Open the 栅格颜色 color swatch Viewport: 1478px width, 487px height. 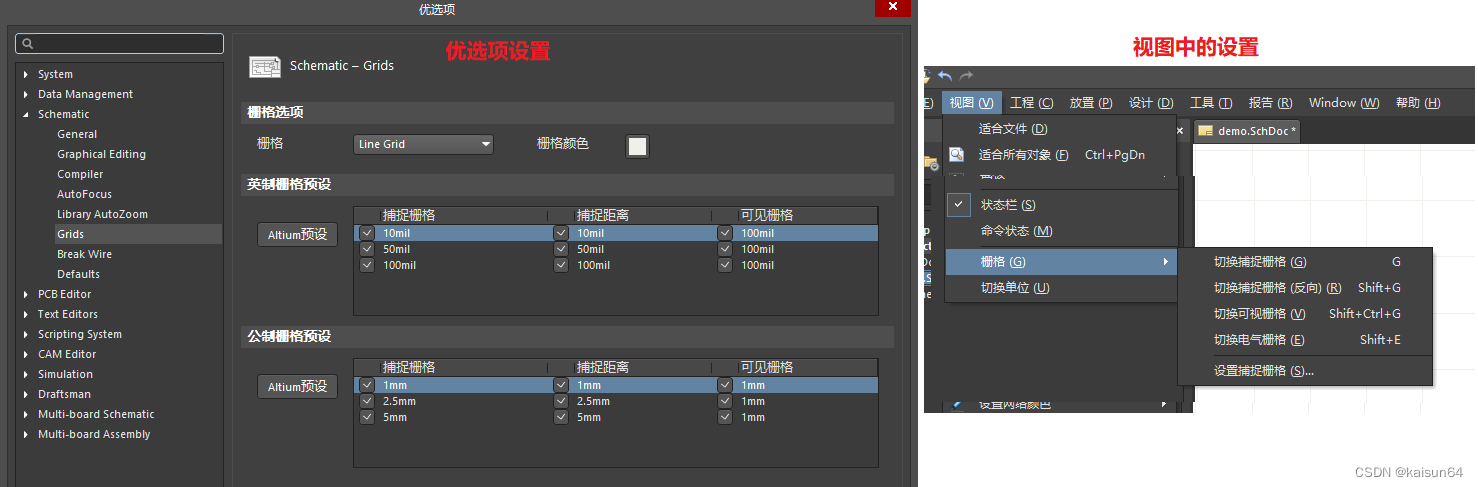(x=637, y=146)
